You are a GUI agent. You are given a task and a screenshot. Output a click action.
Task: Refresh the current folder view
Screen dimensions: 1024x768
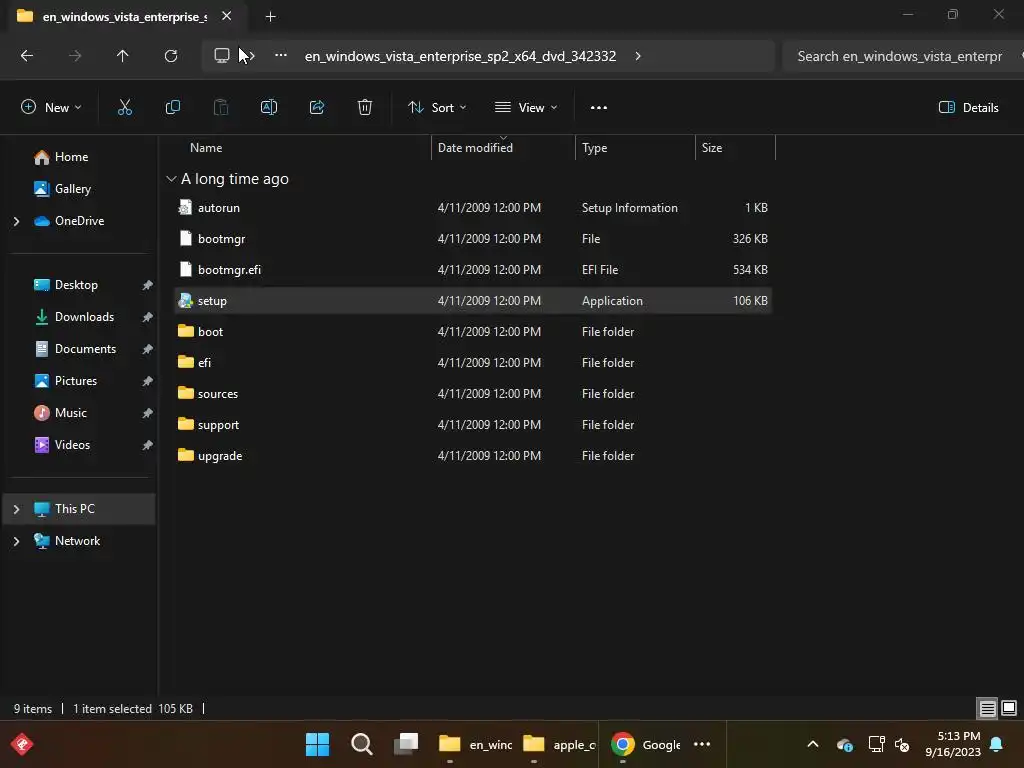click(x=171, y=56)
